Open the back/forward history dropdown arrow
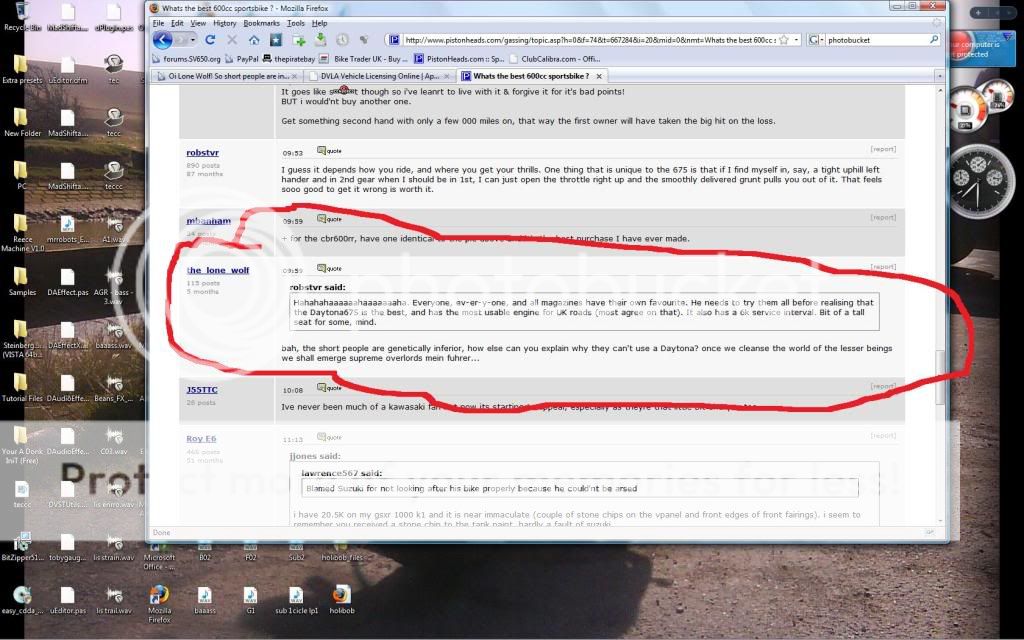This screenshot has width=1024, height=640. [193, 40]
